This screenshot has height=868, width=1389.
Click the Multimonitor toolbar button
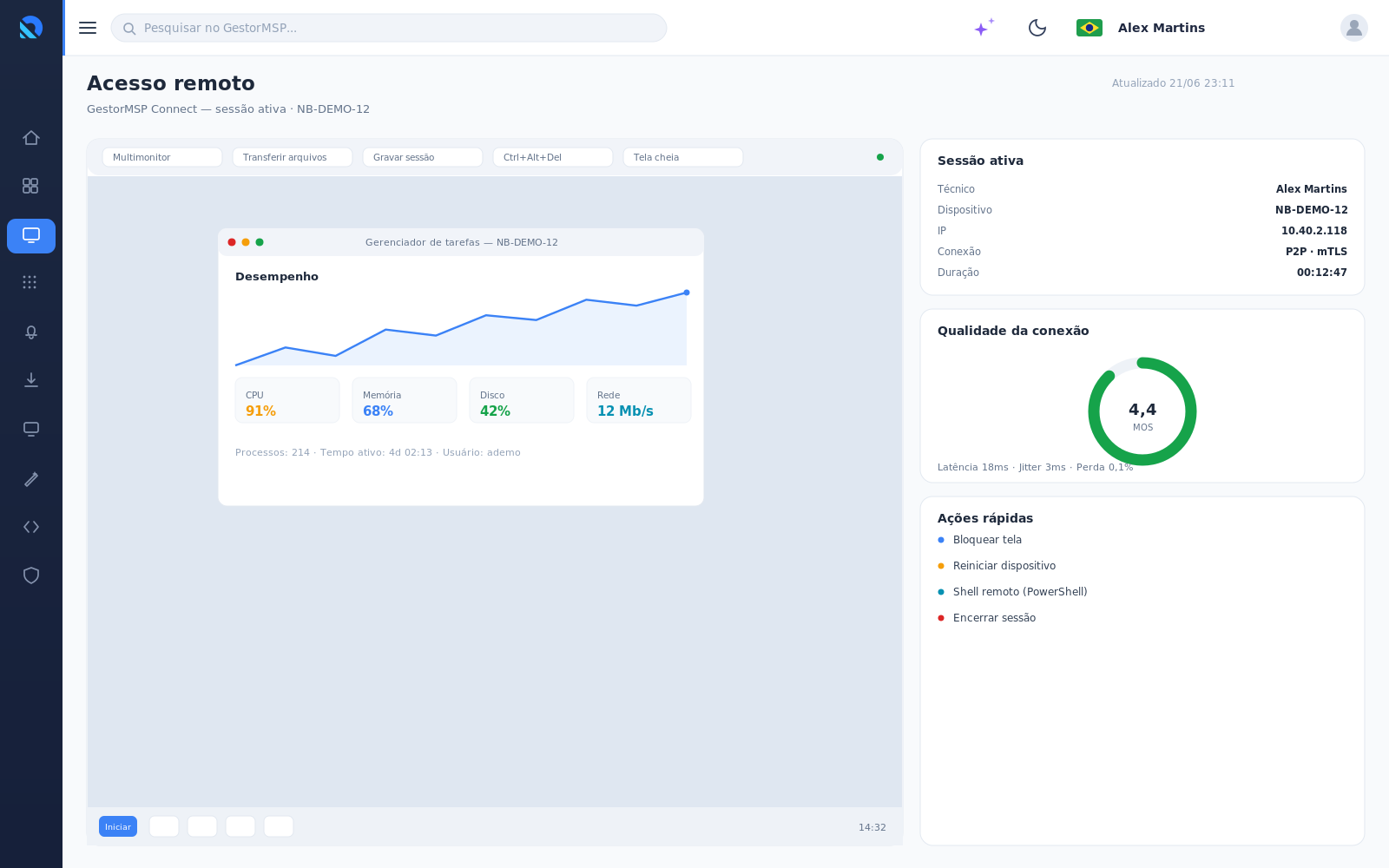(x=162, y=157)
